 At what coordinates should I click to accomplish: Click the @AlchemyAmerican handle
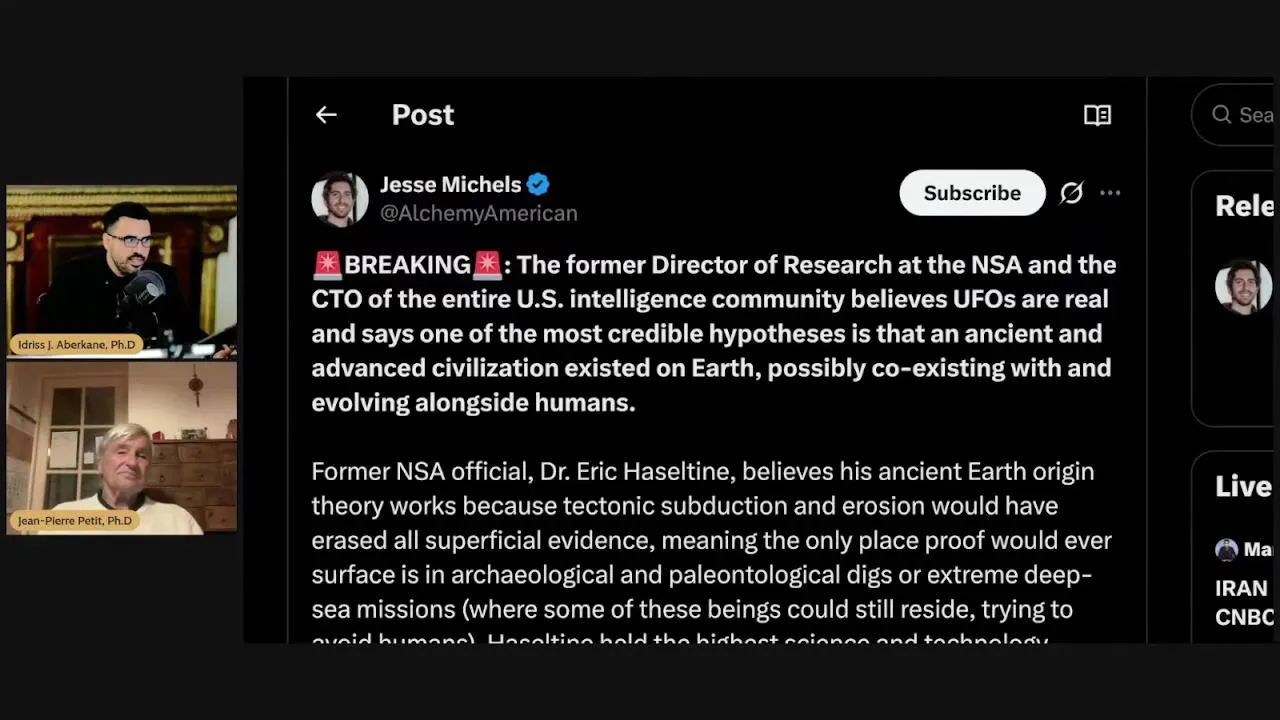(478, 213)
